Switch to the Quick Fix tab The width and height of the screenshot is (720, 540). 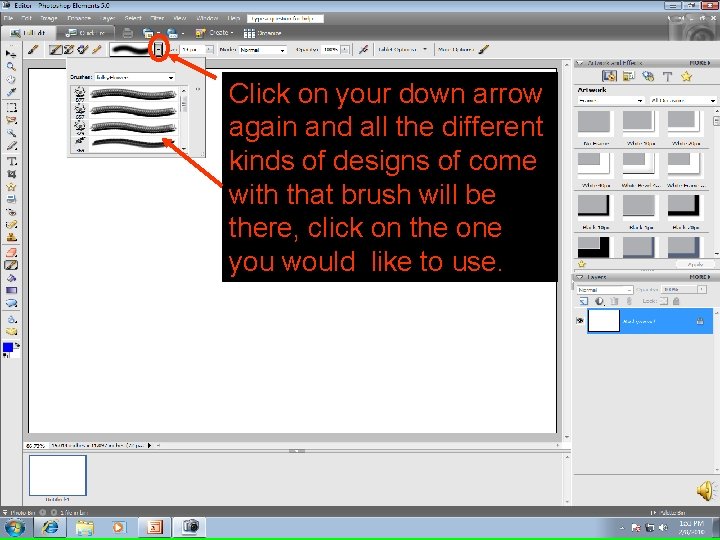tap(85, 33)
